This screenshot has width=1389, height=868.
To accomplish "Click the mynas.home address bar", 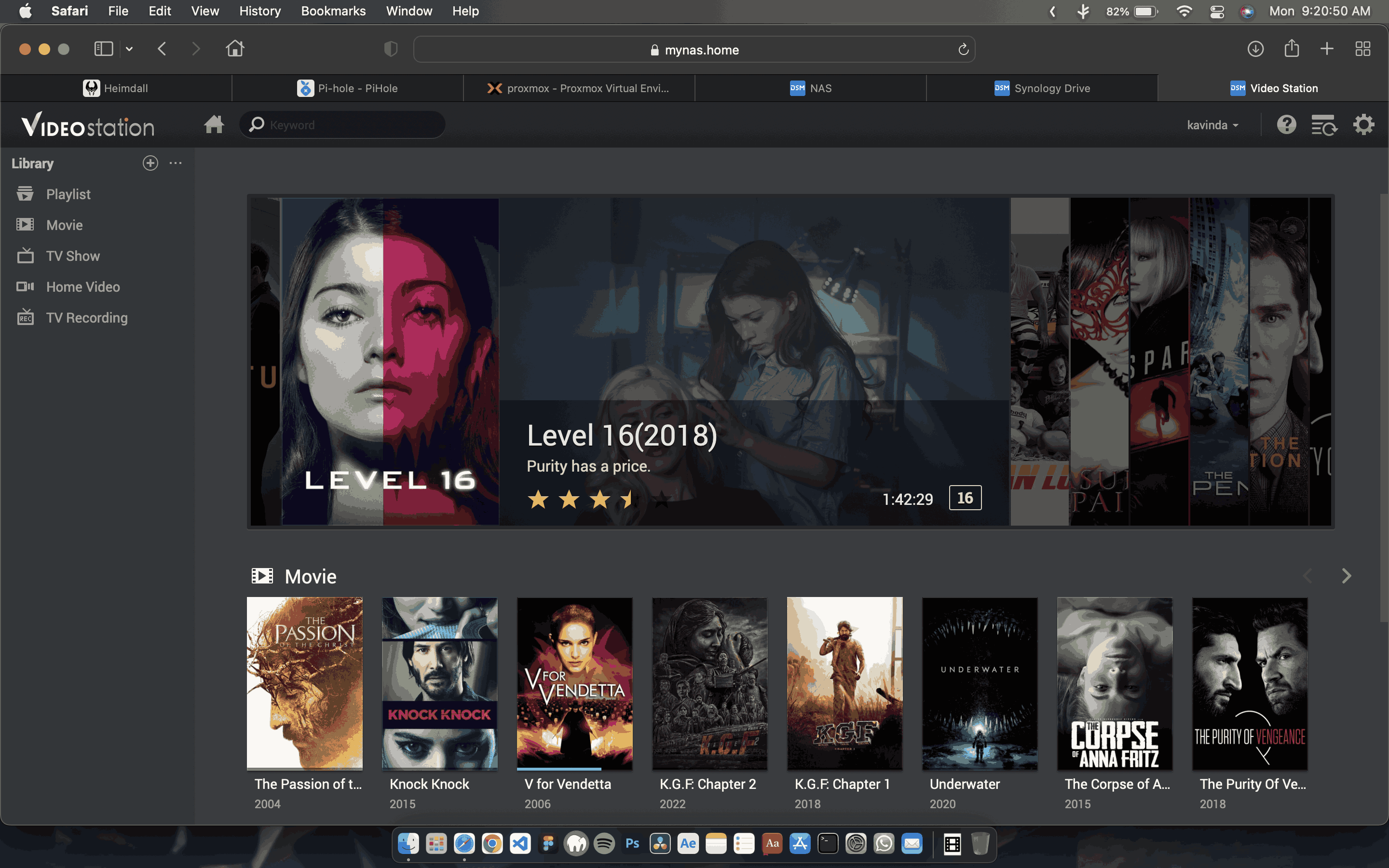I will pos(694,49).
